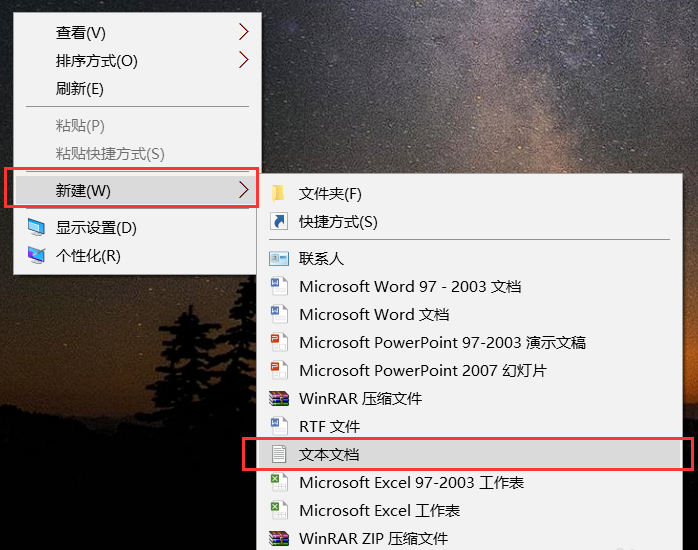Click the PowerPoint icon for 97-2003 演示文稿

tap(279, 342)
